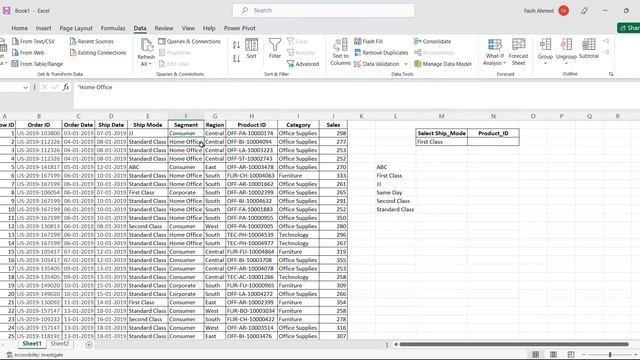This screenshot has width=640, height=360.
Task: Open Advanced filter options
Action: point(303,64)
